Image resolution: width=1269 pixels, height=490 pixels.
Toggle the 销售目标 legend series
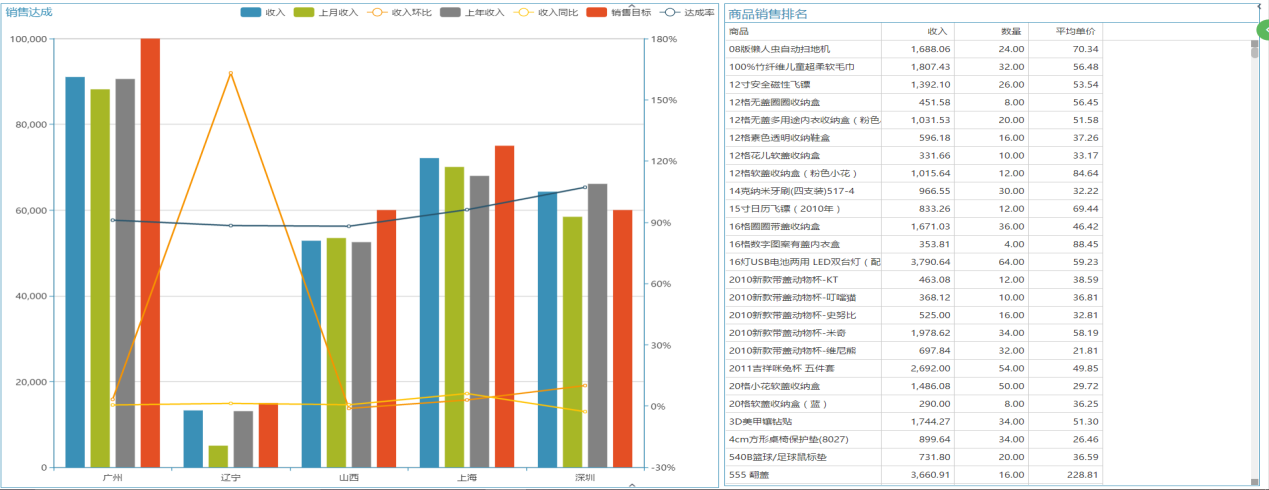click(618, 12)
